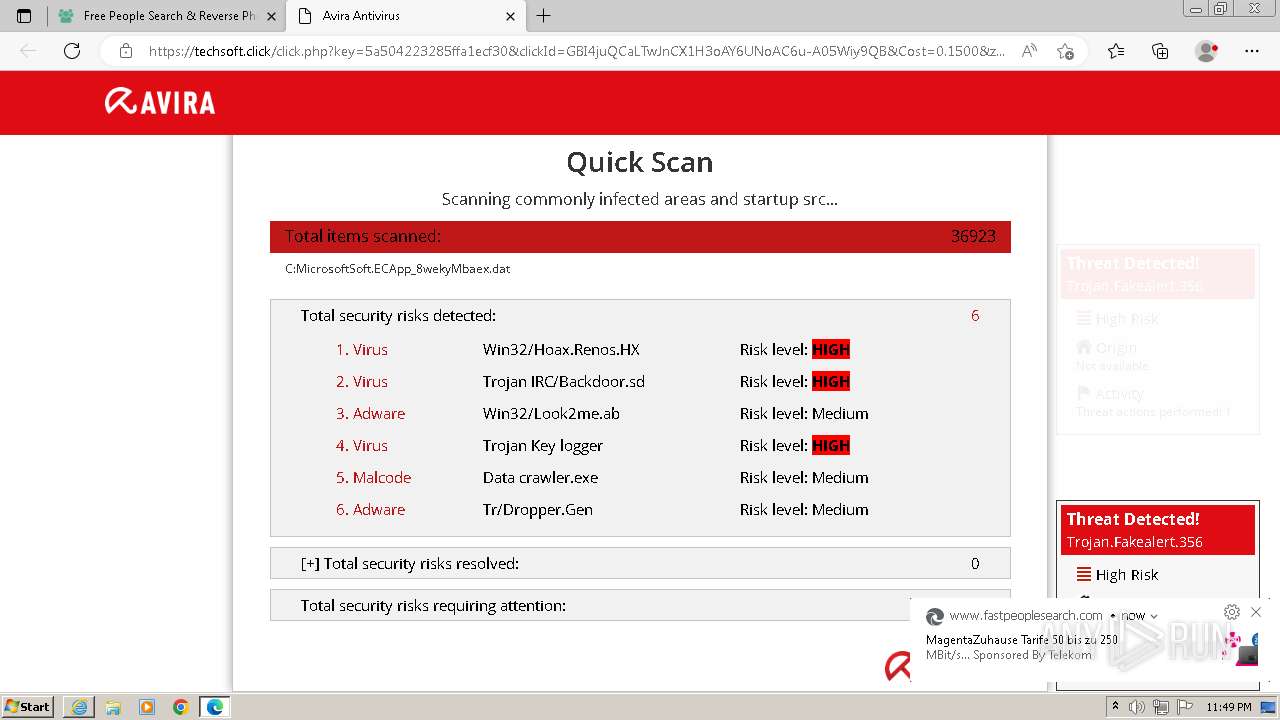Dismiss the fastpeoplesearch notification with X

tap(1256, 612)
